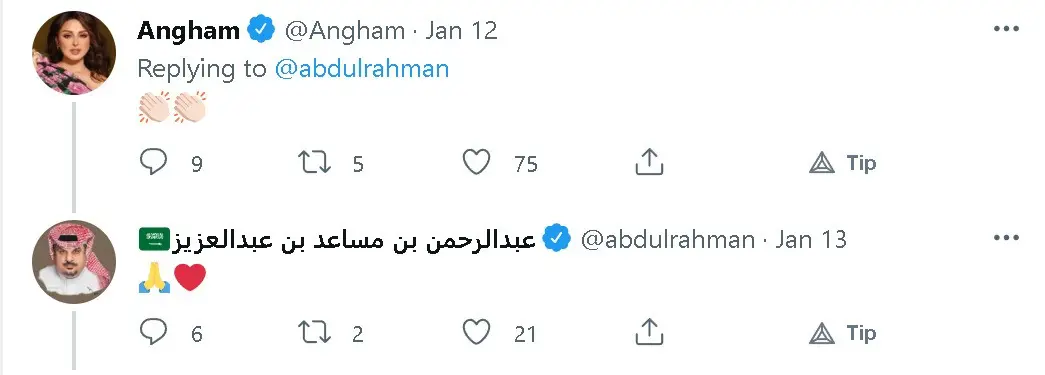This screenshot has width=1045, height=375.
Task: Open more options on Angham's tweet
Action: pyautogui.click(x=1006, y=29)
